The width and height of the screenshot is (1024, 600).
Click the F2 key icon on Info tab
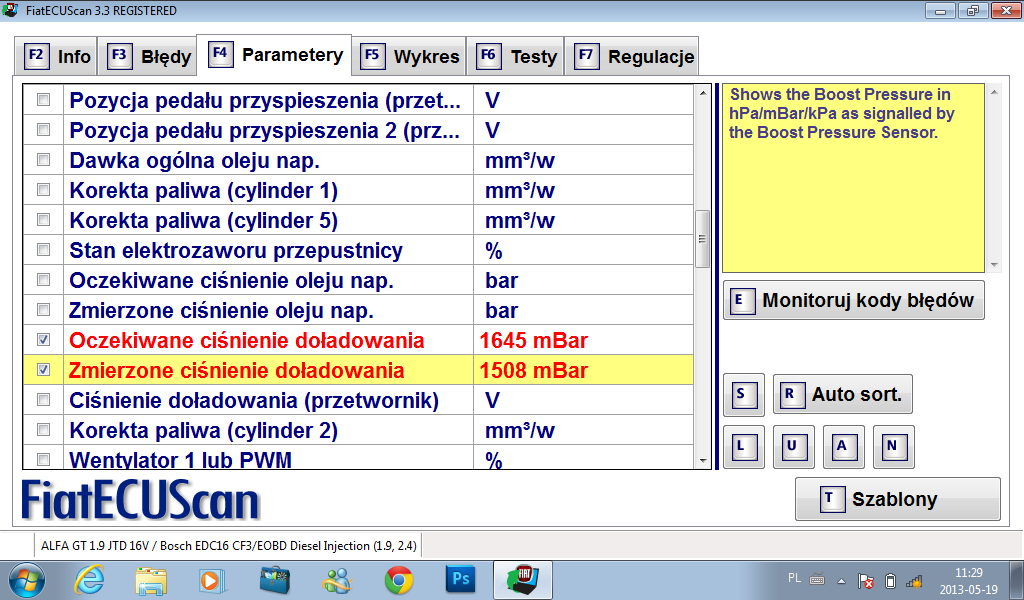click(x=37, y=56)
